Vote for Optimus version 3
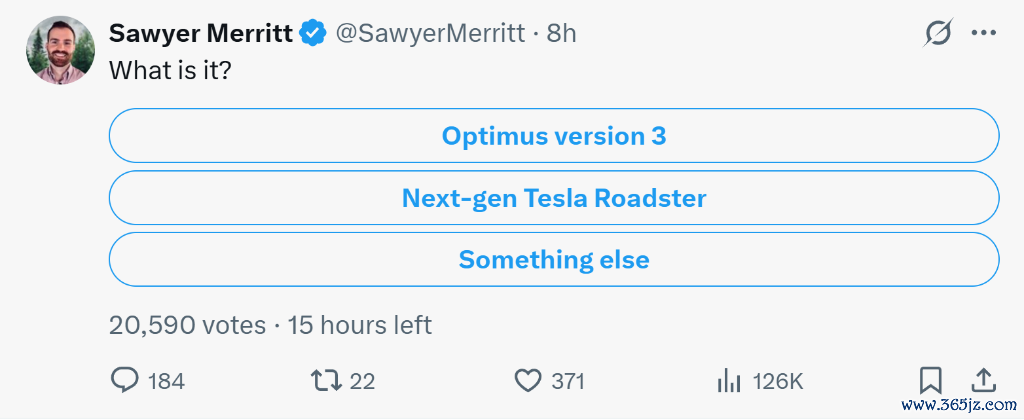 click(554, 136)
